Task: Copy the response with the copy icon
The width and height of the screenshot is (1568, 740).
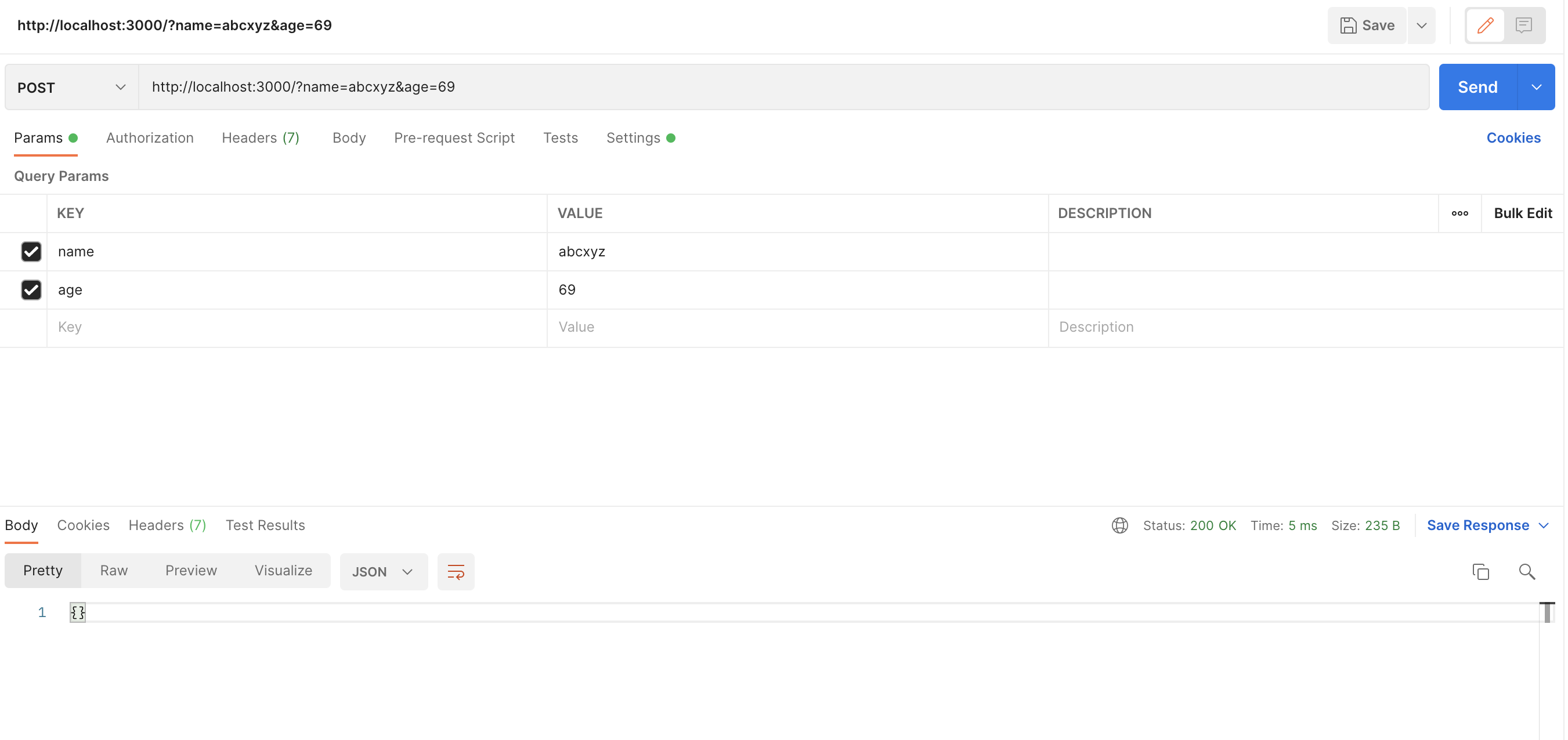Action: (x=1480, y=572)
